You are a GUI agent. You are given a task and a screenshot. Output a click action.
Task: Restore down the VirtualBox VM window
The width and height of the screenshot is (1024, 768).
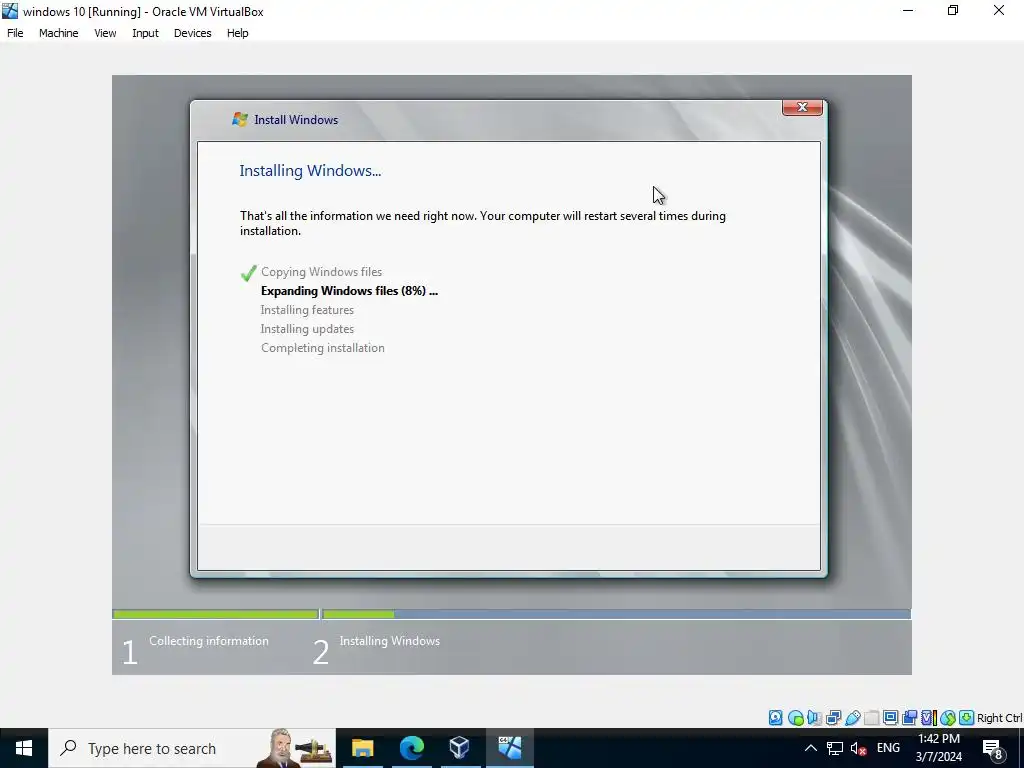[953, 10]
